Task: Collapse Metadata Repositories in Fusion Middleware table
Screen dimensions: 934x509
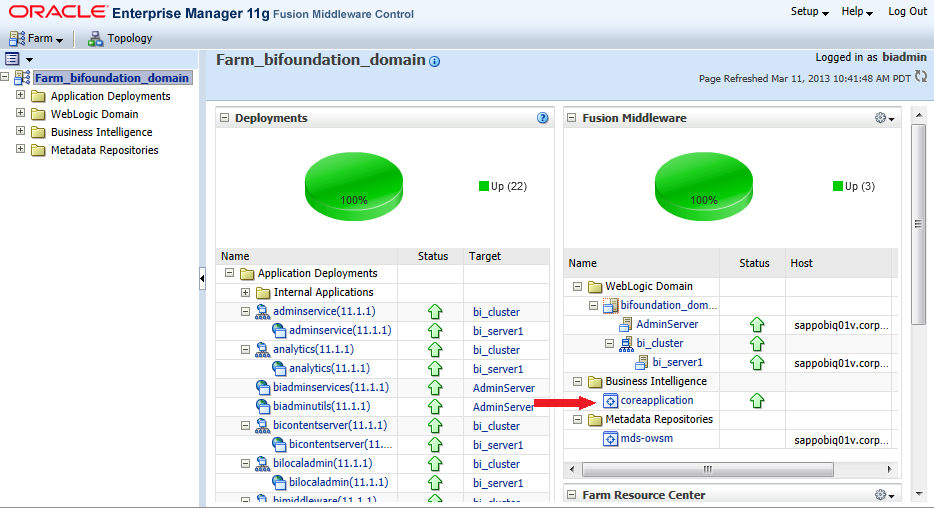Action: (x=577, y=420)
